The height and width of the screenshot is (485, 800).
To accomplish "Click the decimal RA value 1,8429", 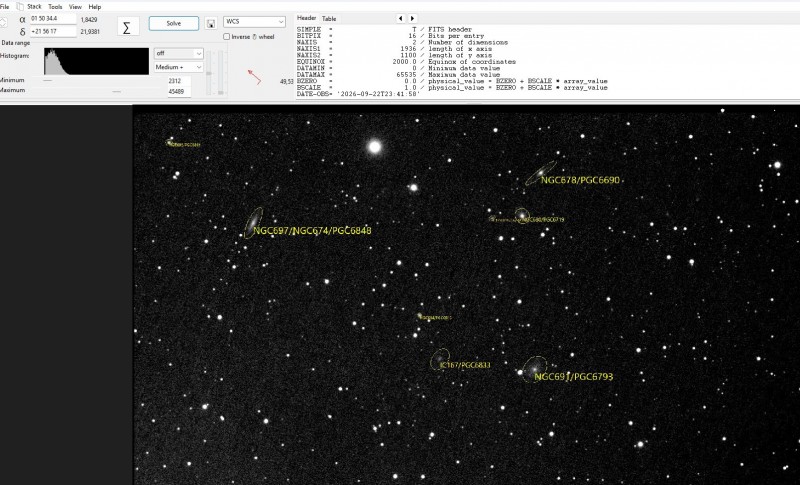I will (89, 19).
